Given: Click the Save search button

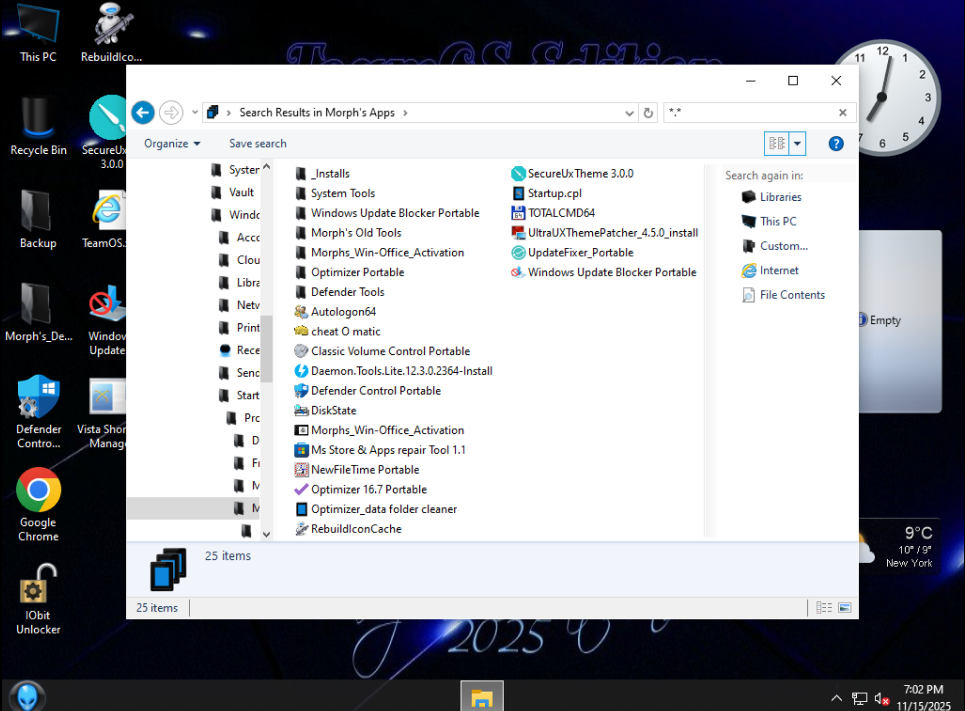Looking at the screenshot, I should pyautogui.click(x=257, y=144).
